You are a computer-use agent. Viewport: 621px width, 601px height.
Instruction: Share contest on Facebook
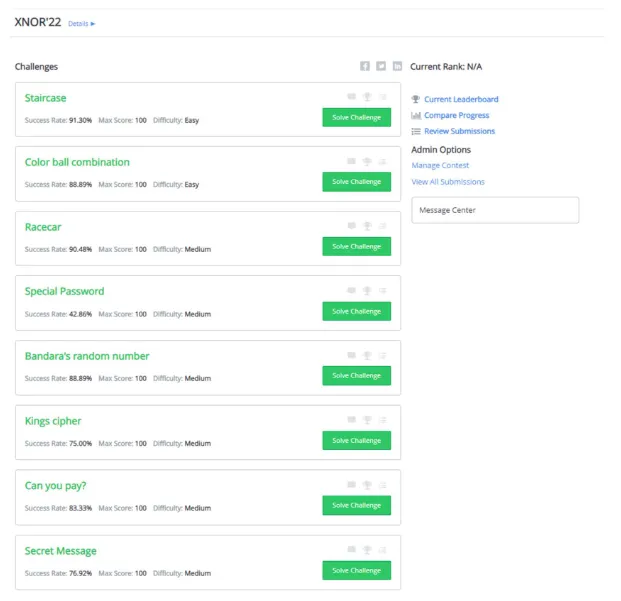click(365, 66)
